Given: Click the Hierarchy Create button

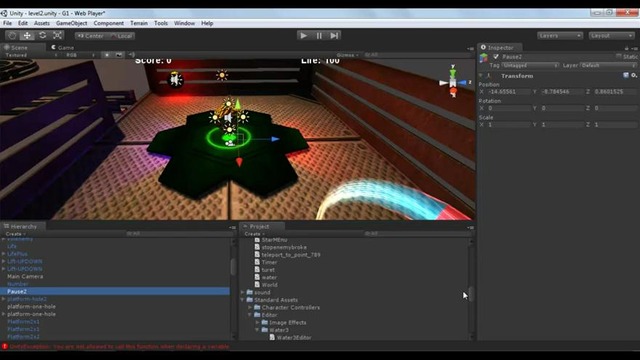Looking at the screenshot, I should tap(15, 234).
